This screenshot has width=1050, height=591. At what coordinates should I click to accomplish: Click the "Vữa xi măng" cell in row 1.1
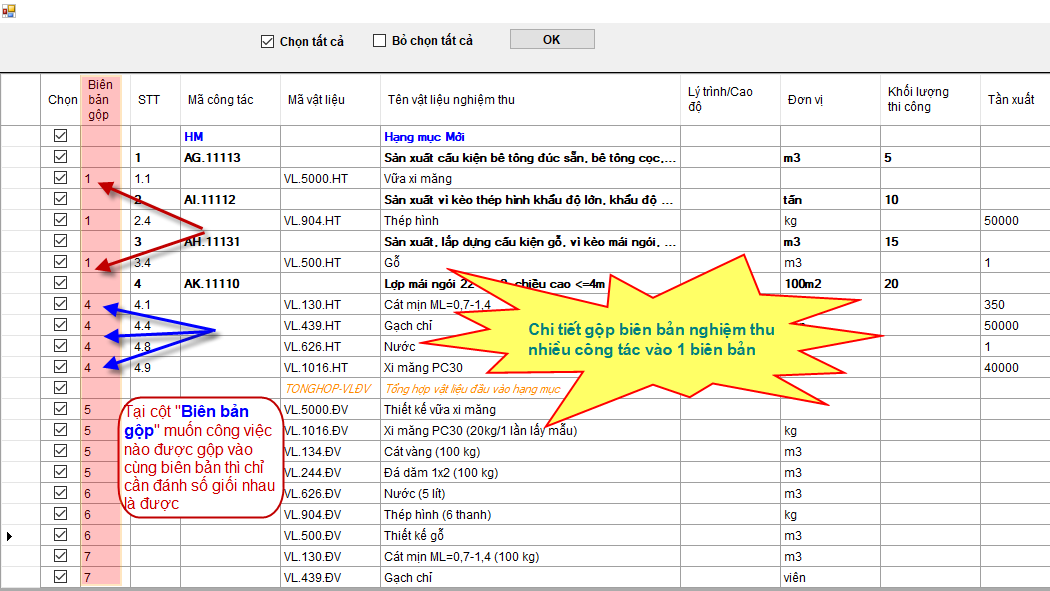click(530, 179)
